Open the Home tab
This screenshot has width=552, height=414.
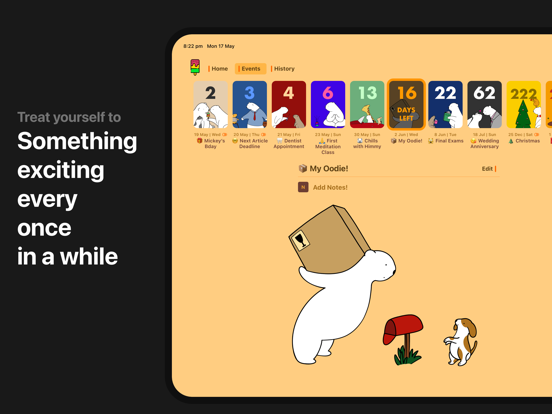(218, 69)
